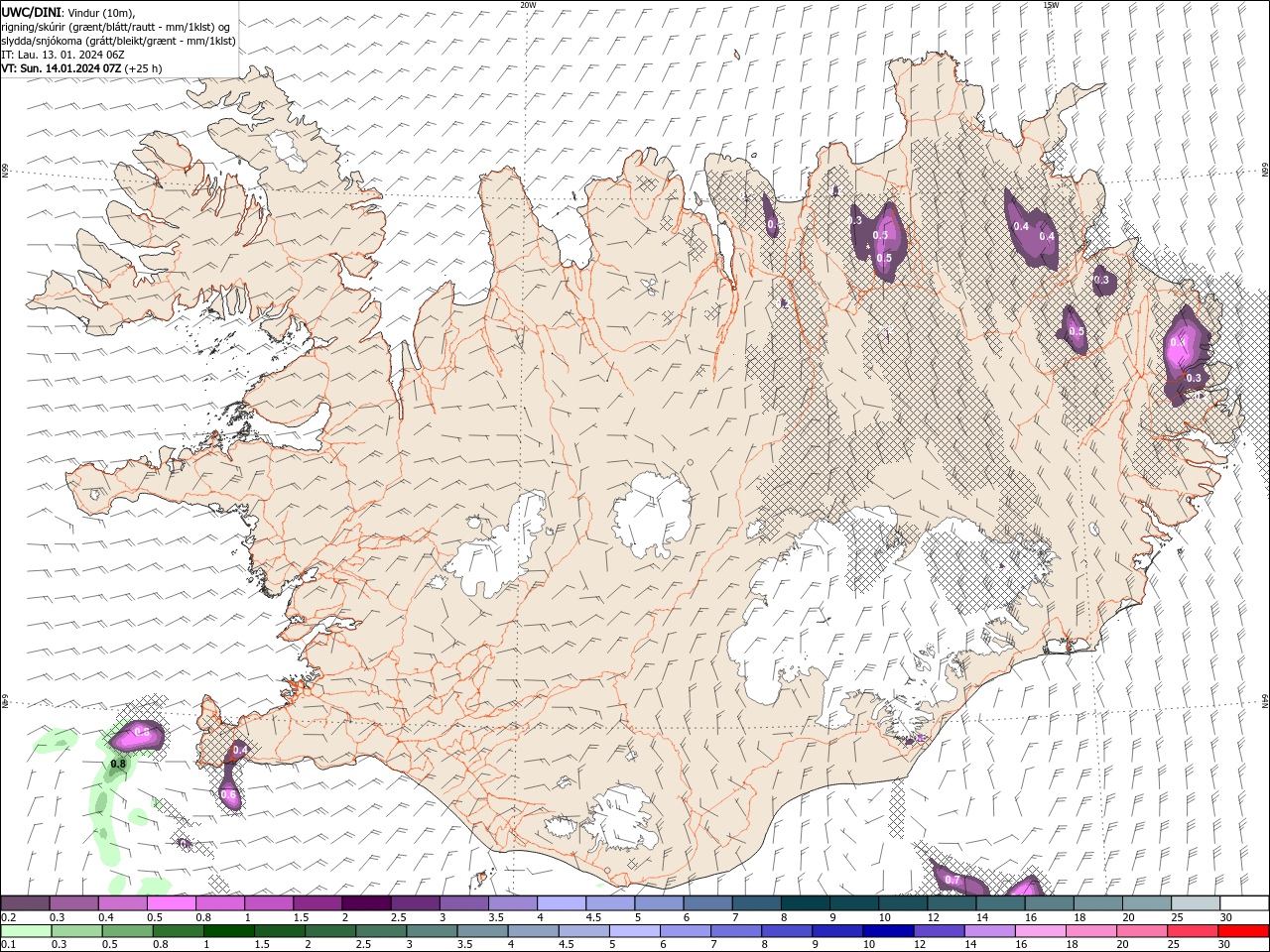Click the '25' label under the lower legend
Viewport: 1270px width, 952px height.
(1175, 945)
